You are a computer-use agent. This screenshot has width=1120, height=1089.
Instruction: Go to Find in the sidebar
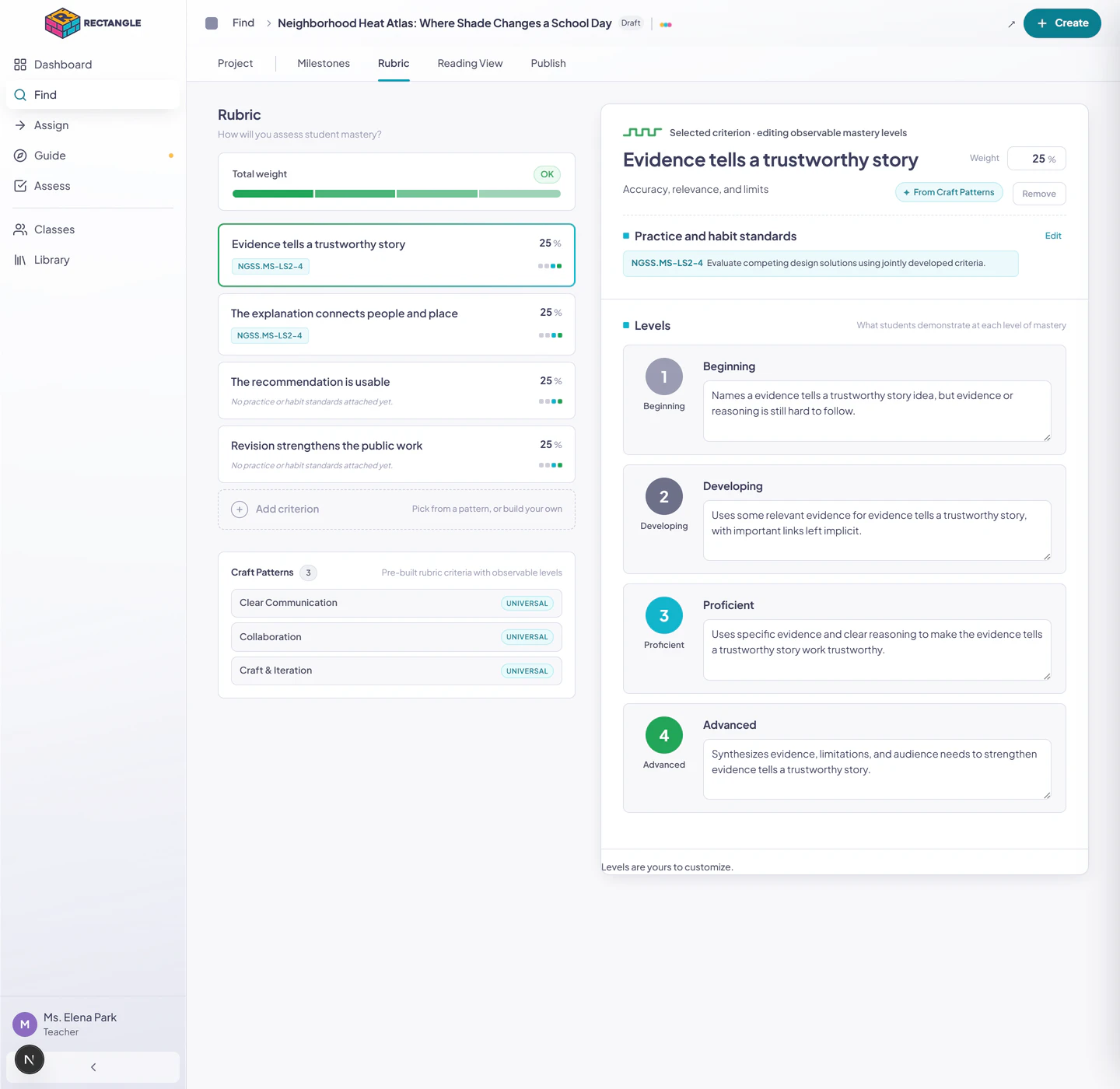pyautogui.click(x=93, y=95)
